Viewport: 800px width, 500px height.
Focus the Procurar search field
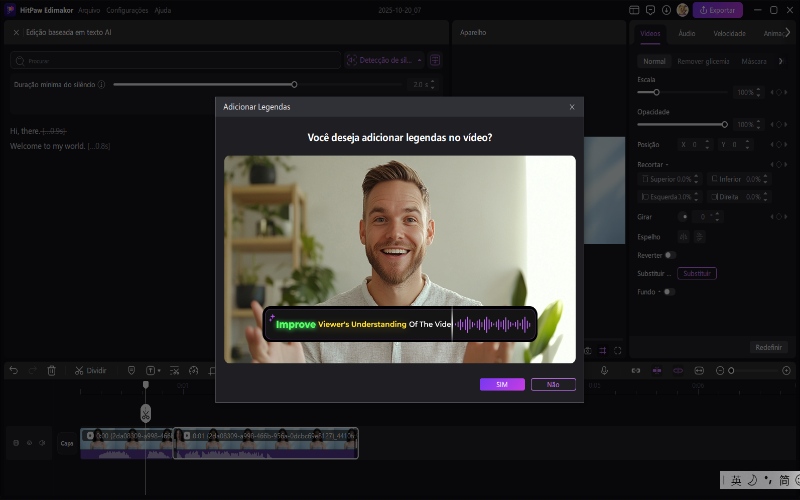pyautogui.click(x=175, y=60)
